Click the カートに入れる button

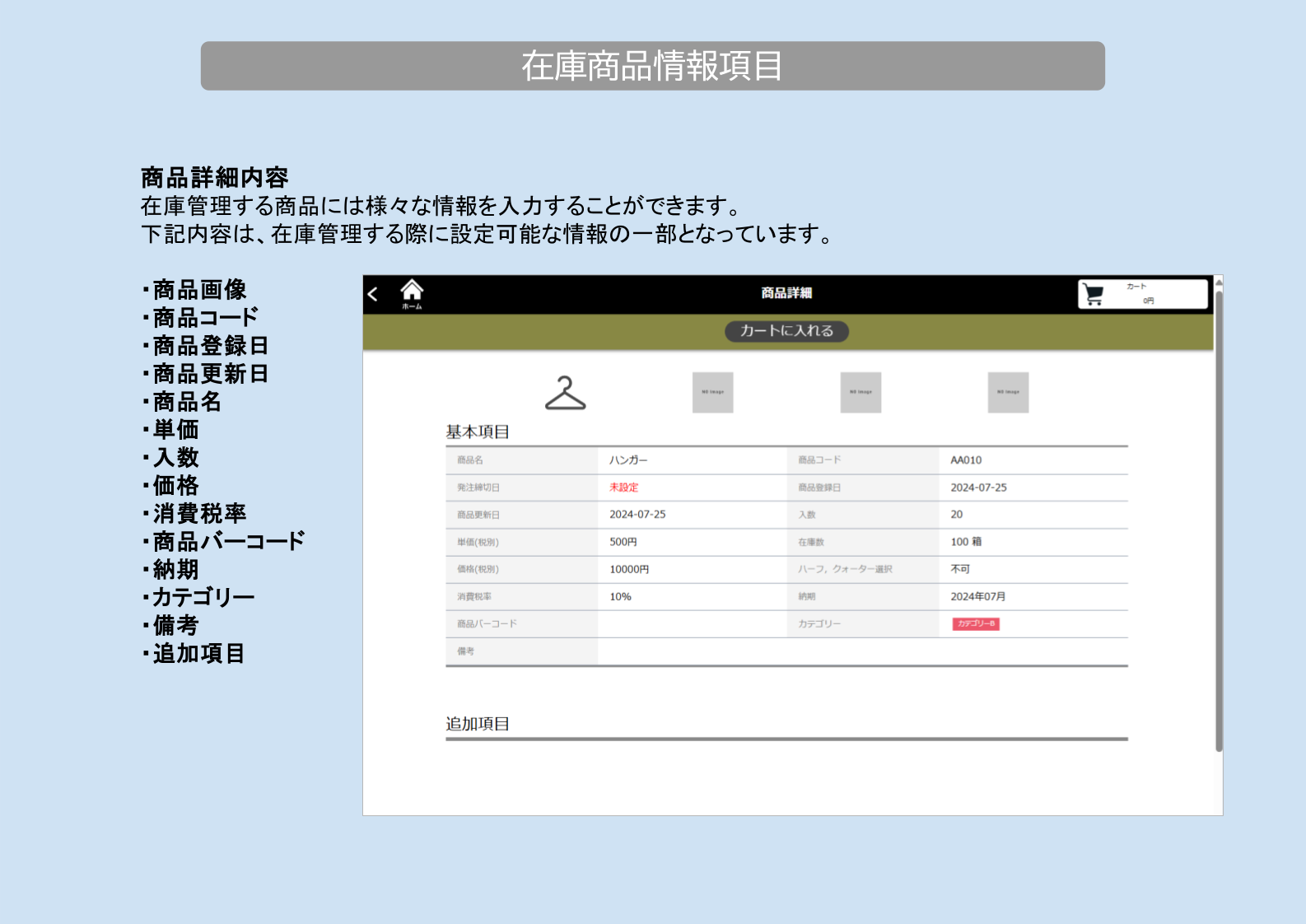(786, 331)
